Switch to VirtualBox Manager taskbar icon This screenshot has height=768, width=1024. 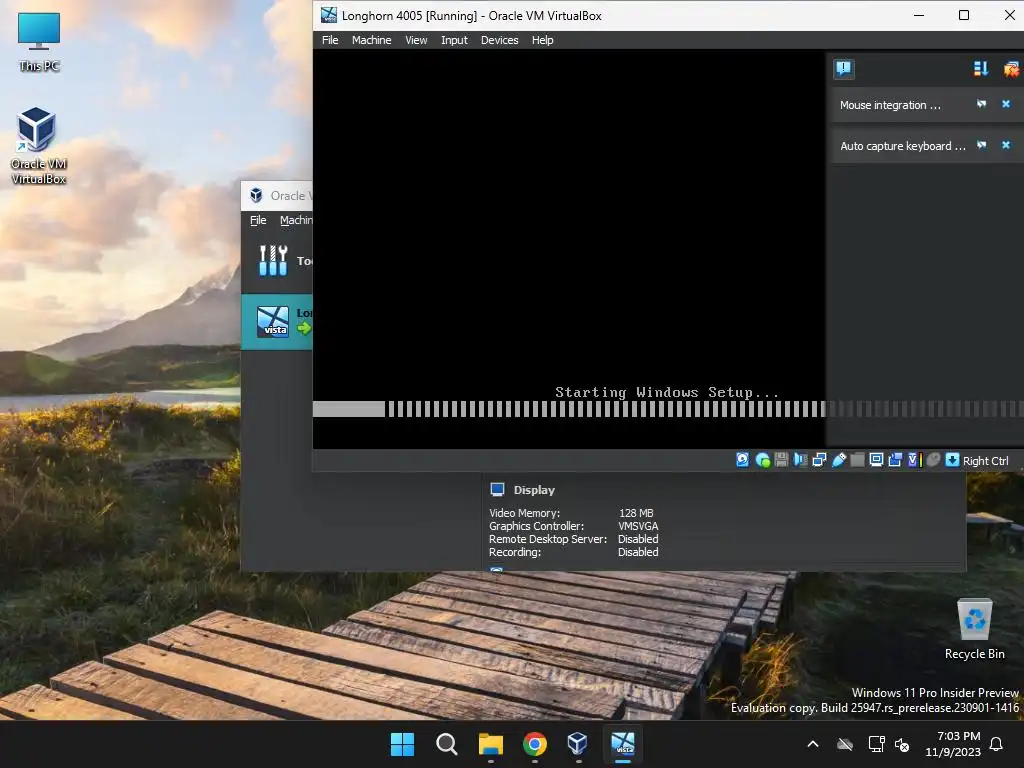tap(578, 744)
